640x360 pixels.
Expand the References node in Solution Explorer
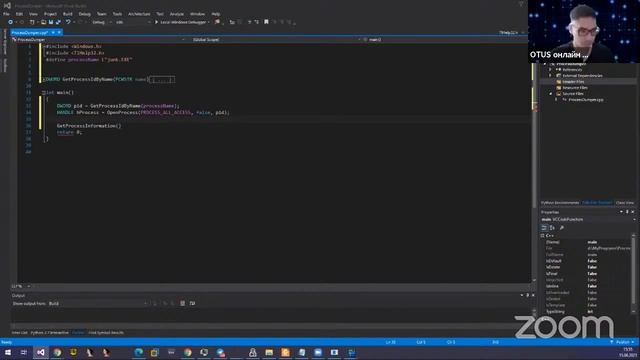click(x=551, y=70)
